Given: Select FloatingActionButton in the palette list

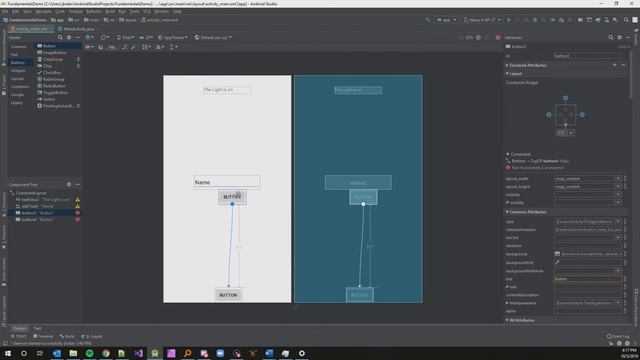Looking at the screenshot, I should point(58,106).
